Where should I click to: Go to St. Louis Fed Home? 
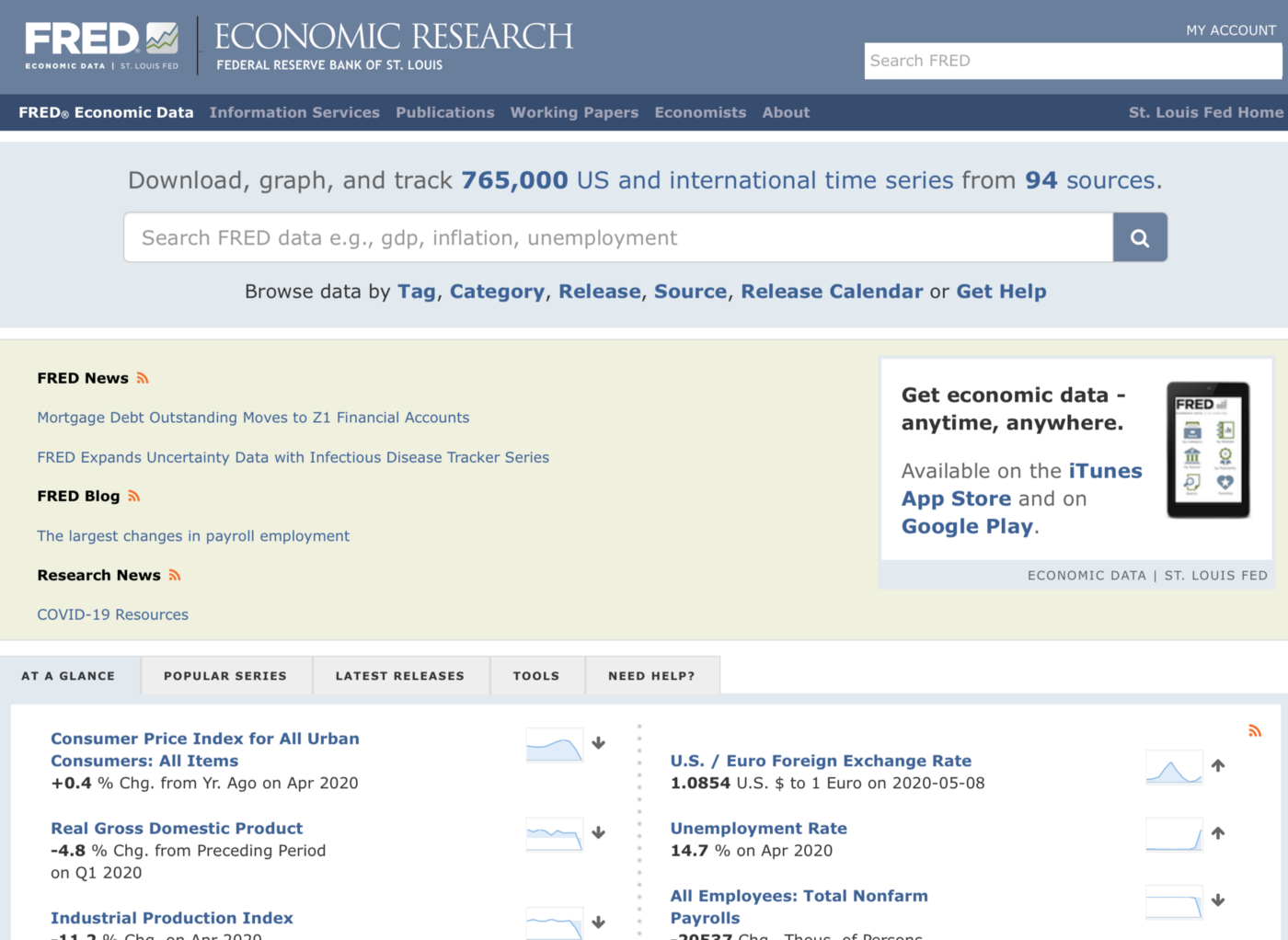1206,112
